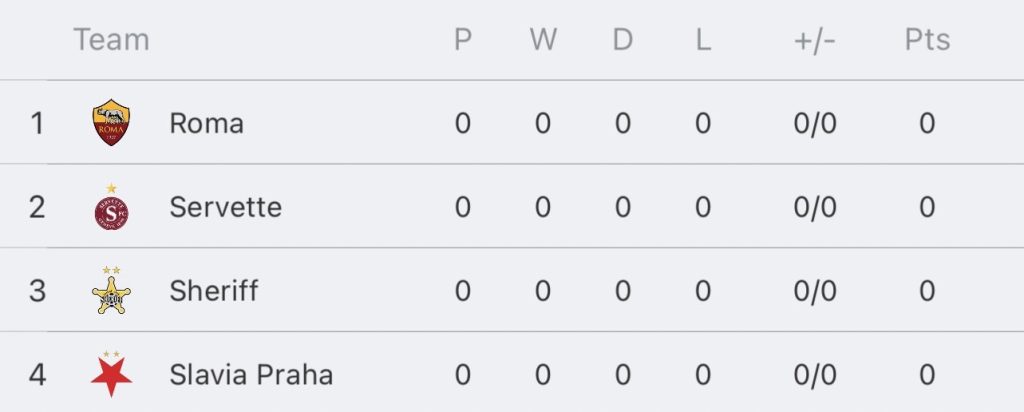Screen dimensions: 1024x412
Task: Click the +/- goal difference header
Action: click(814, 40)
